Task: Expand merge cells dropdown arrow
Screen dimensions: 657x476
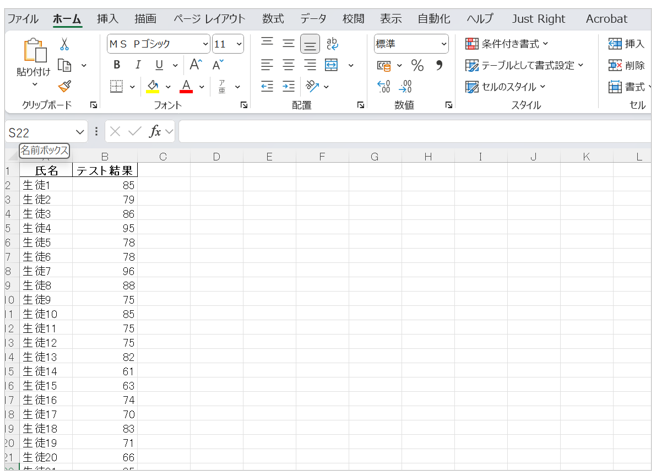Action: coord(351,65)
